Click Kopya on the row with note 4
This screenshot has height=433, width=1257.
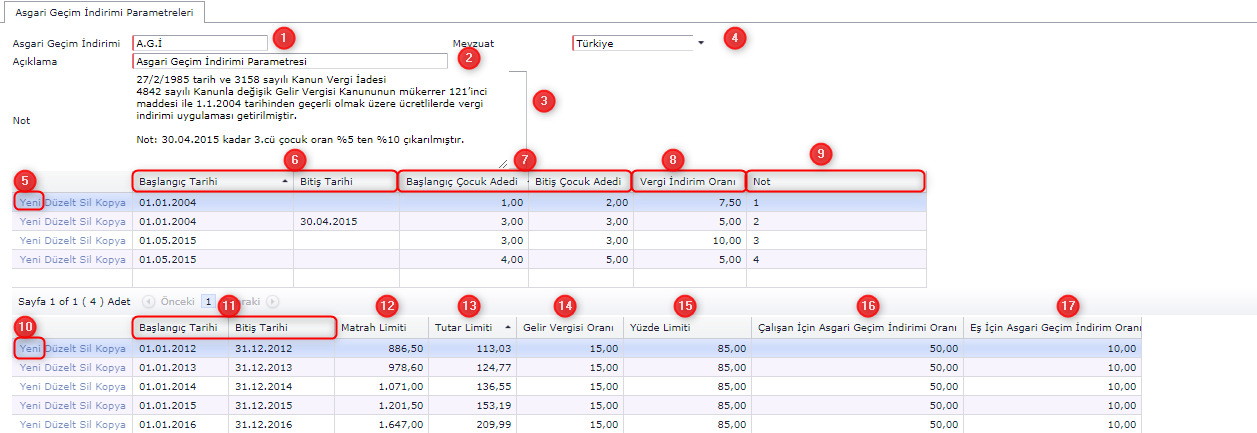[112, 259]
